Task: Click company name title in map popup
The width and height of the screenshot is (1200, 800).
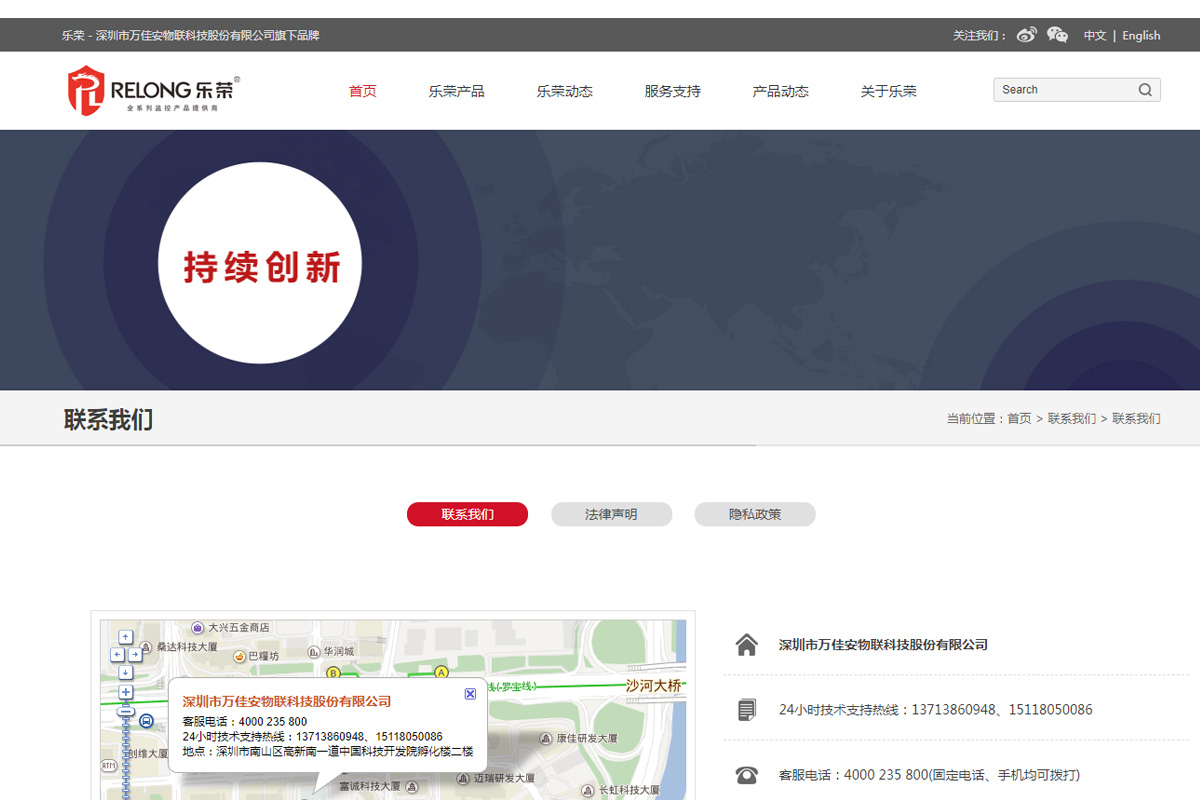Action: [287, 701]
